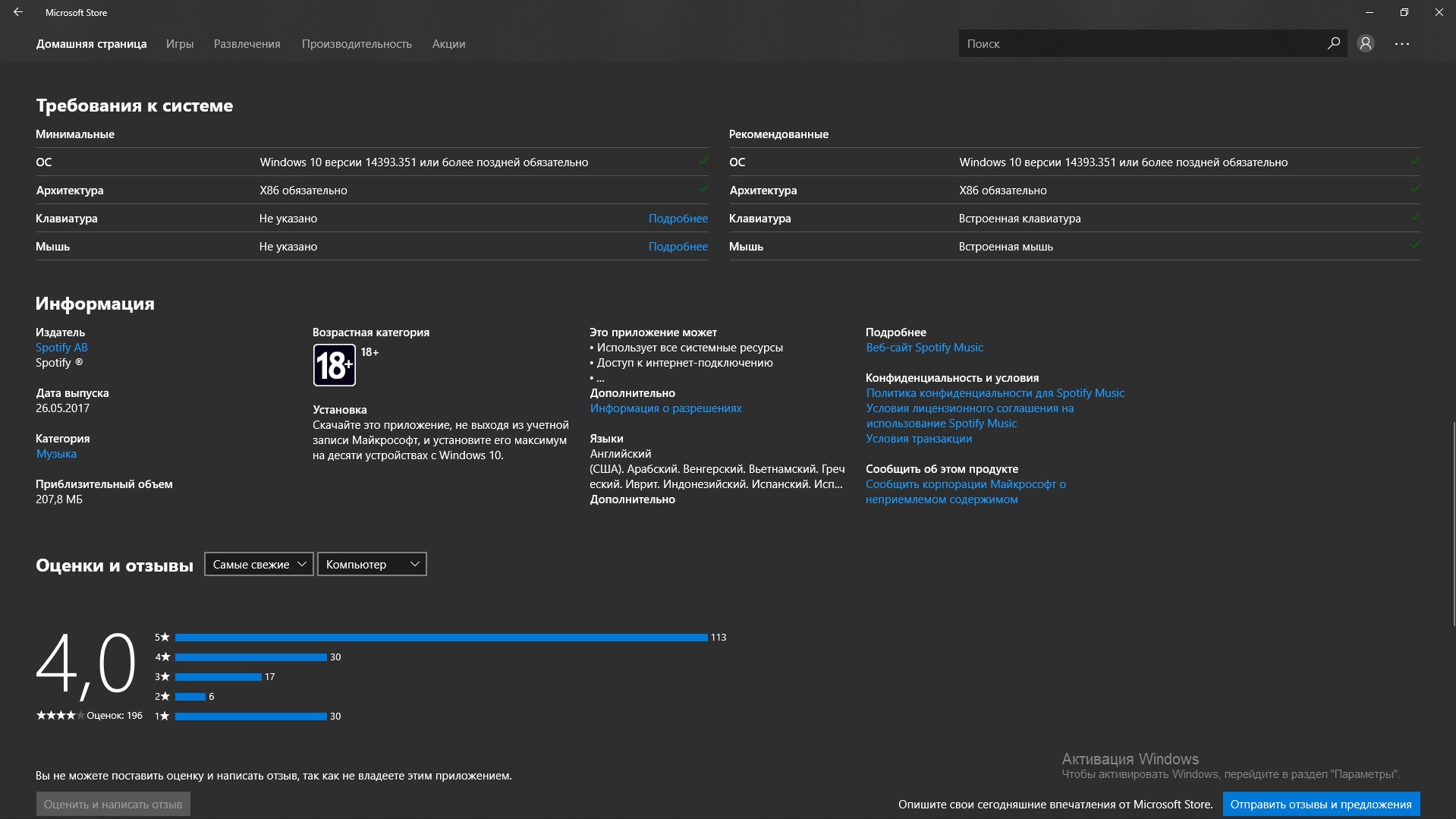Restore down the Microsoft Store window
This screenshot has height=819, width=1456.
coord(1404,12)
